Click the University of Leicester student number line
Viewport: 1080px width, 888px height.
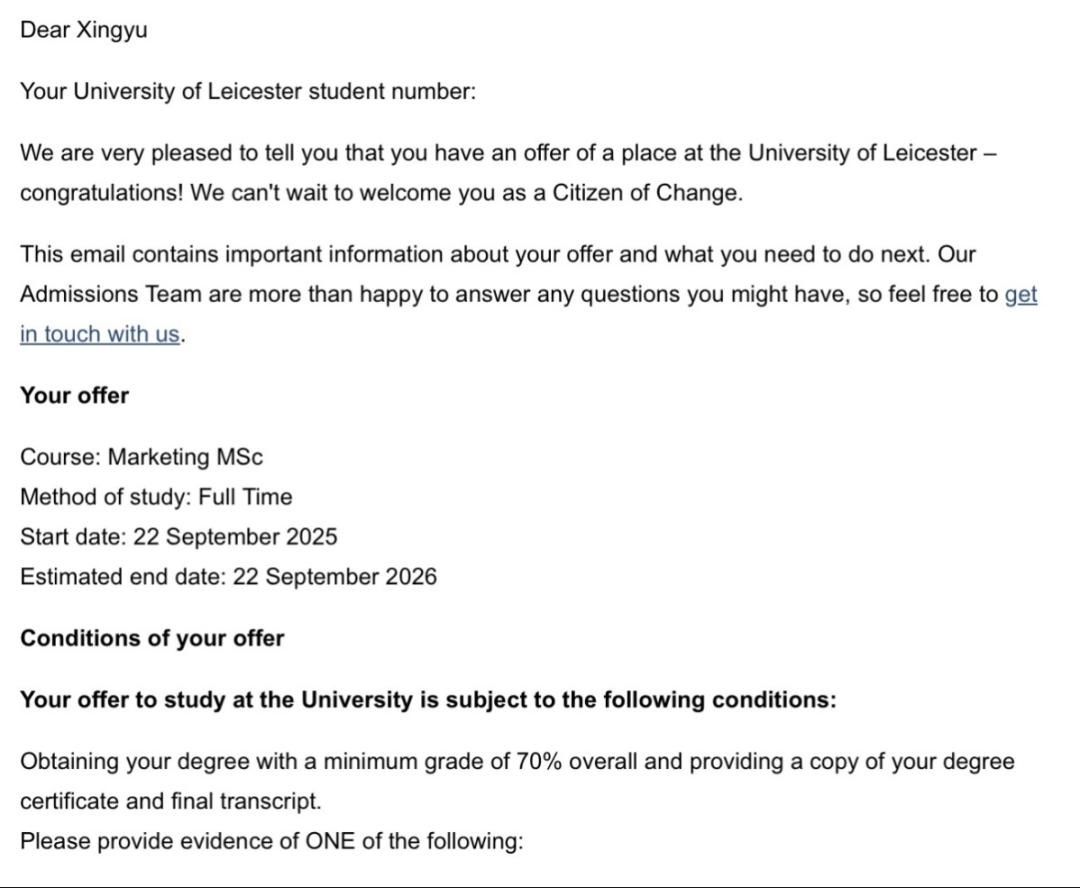(248, 92)
